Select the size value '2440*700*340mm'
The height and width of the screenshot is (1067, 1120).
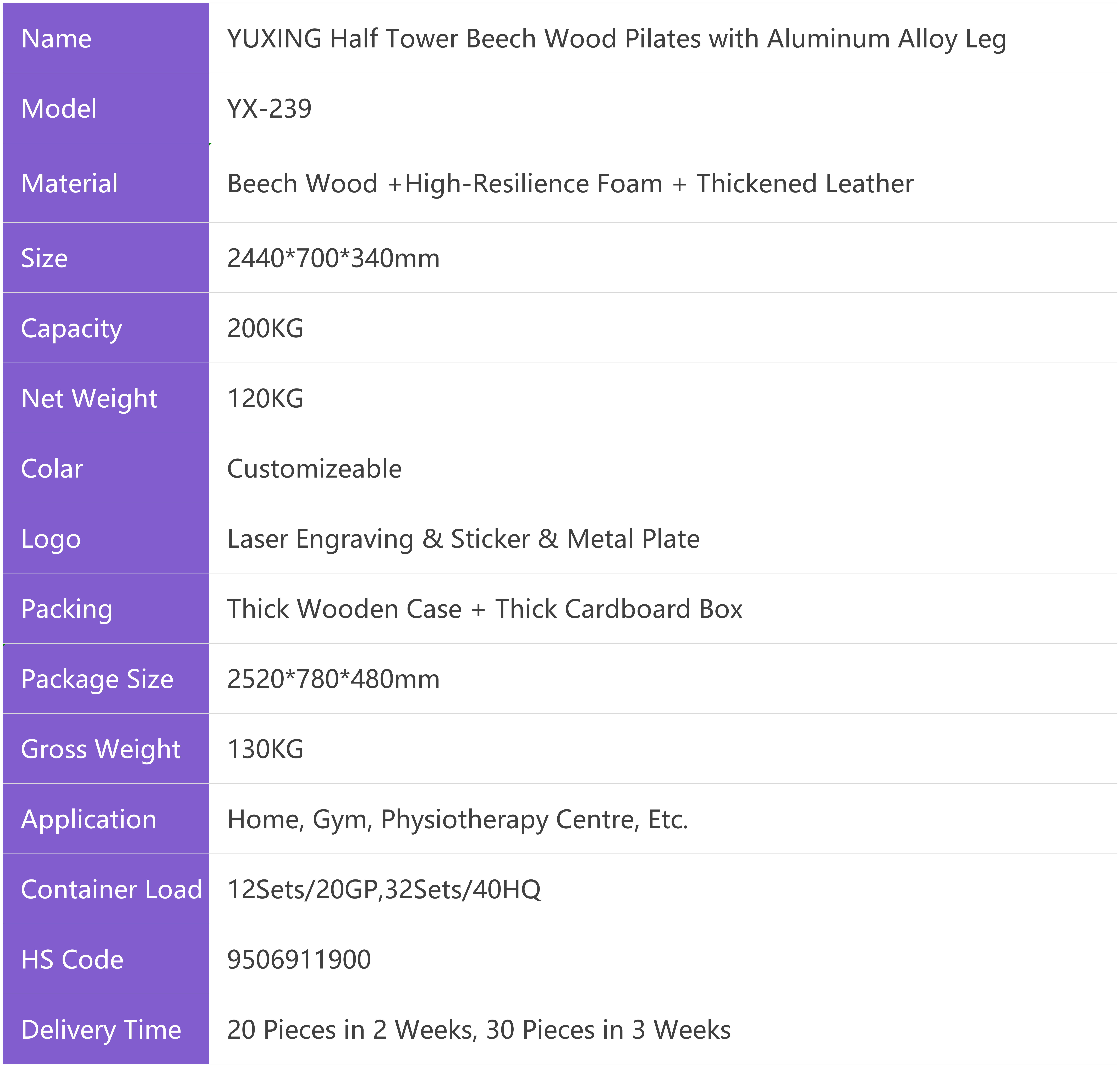[333, 258]
